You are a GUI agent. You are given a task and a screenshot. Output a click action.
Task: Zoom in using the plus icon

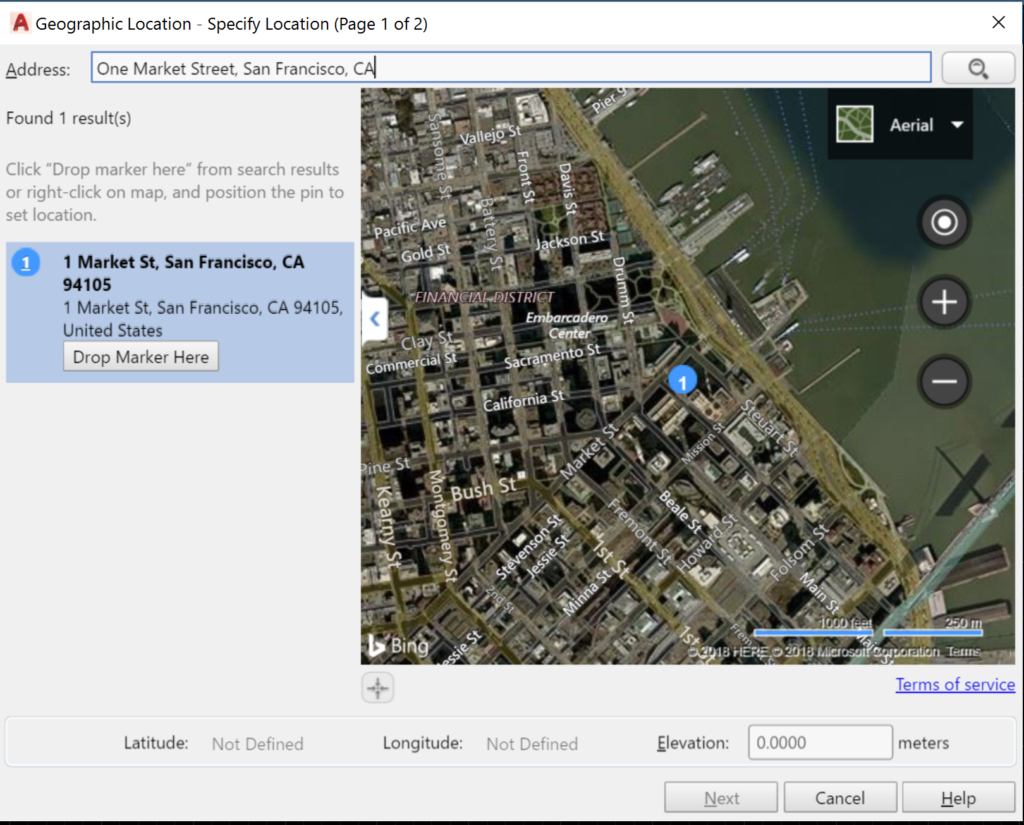click(x=943, y=302)
